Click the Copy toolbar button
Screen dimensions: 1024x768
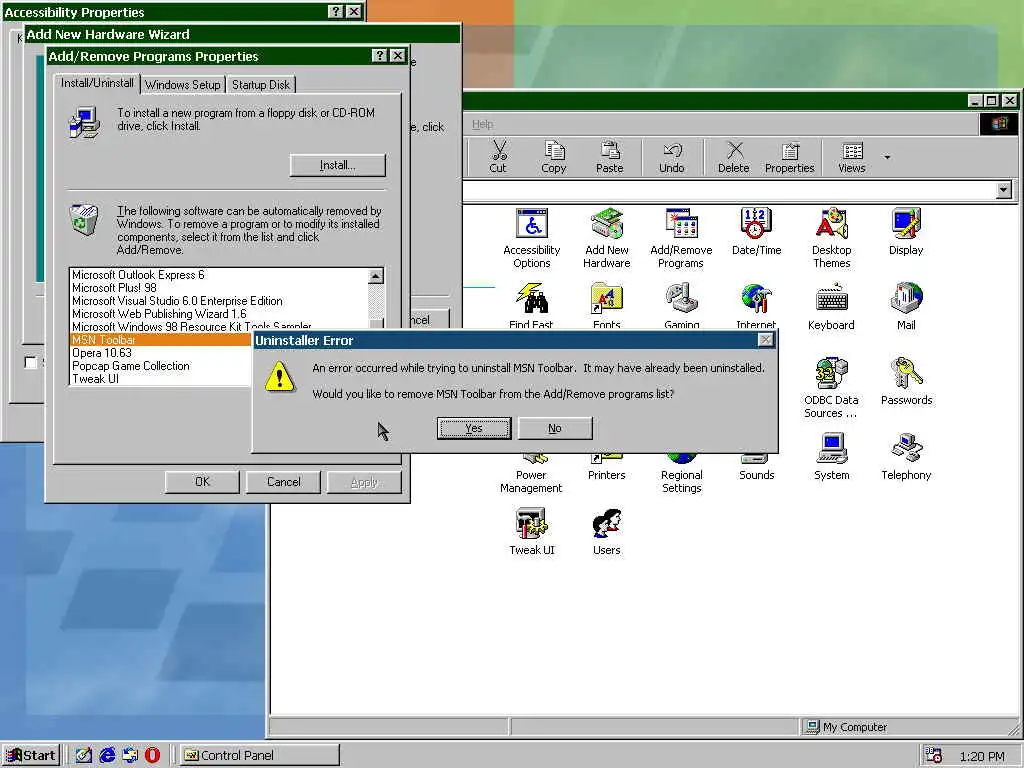coord(554,157)
